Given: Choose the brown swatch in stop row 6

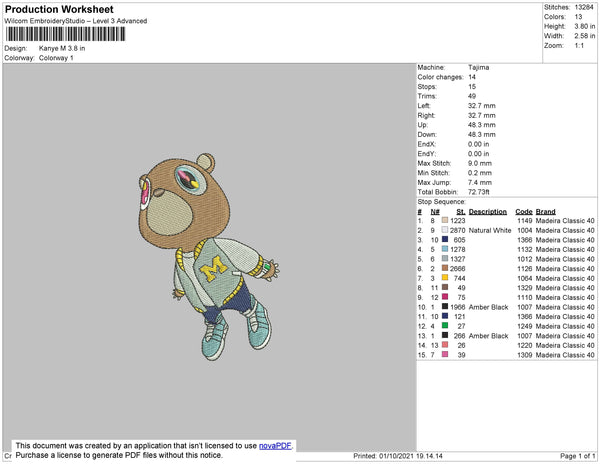Looking at the screenshot, I should click(x=445, y=268).
